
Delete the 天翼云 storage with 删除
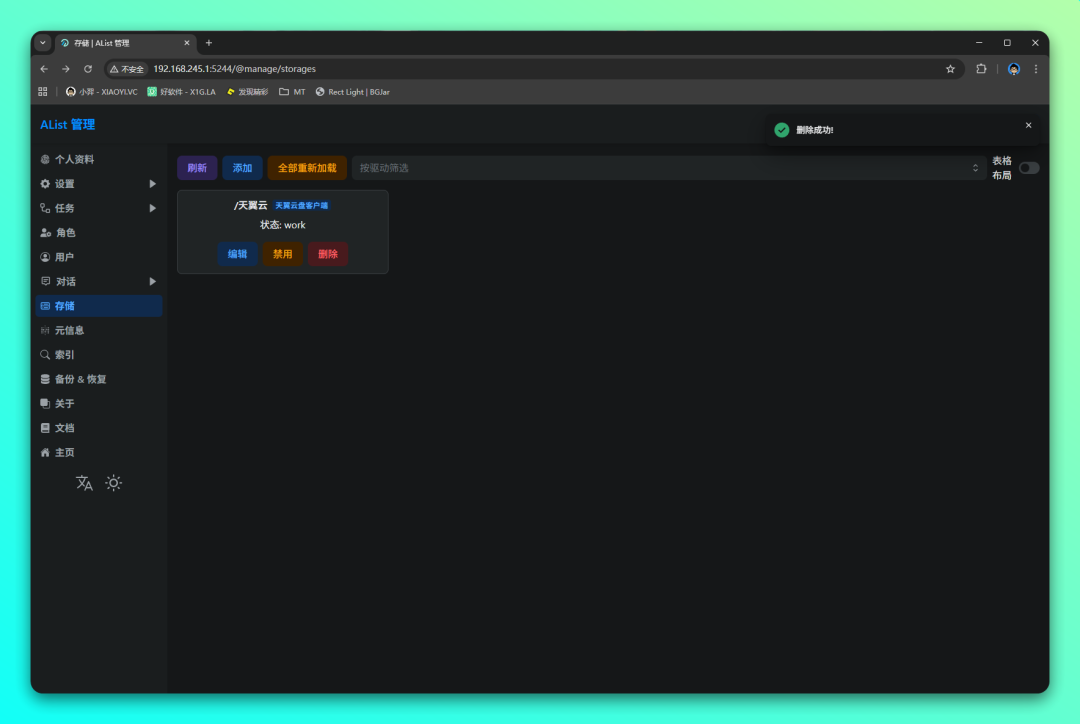pos(328,254)
